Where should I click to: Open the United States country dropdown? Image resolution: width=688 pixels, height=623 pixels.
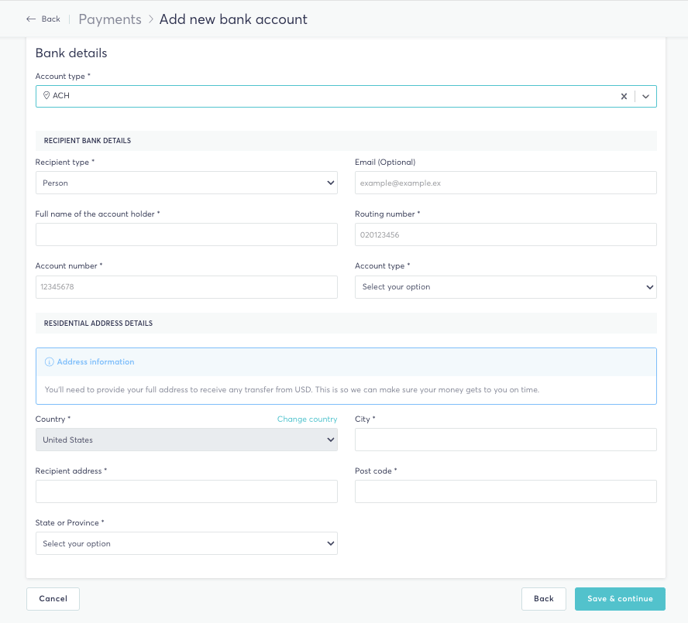coord(186,440)
